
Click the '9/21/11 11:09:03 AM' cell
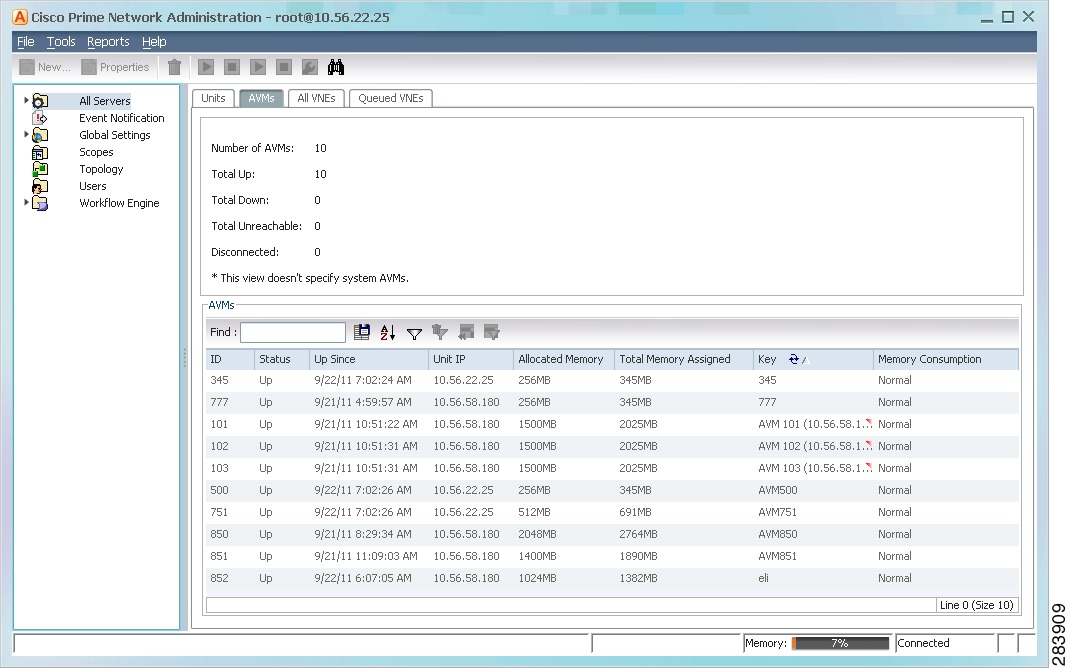(x=369, y=556)
